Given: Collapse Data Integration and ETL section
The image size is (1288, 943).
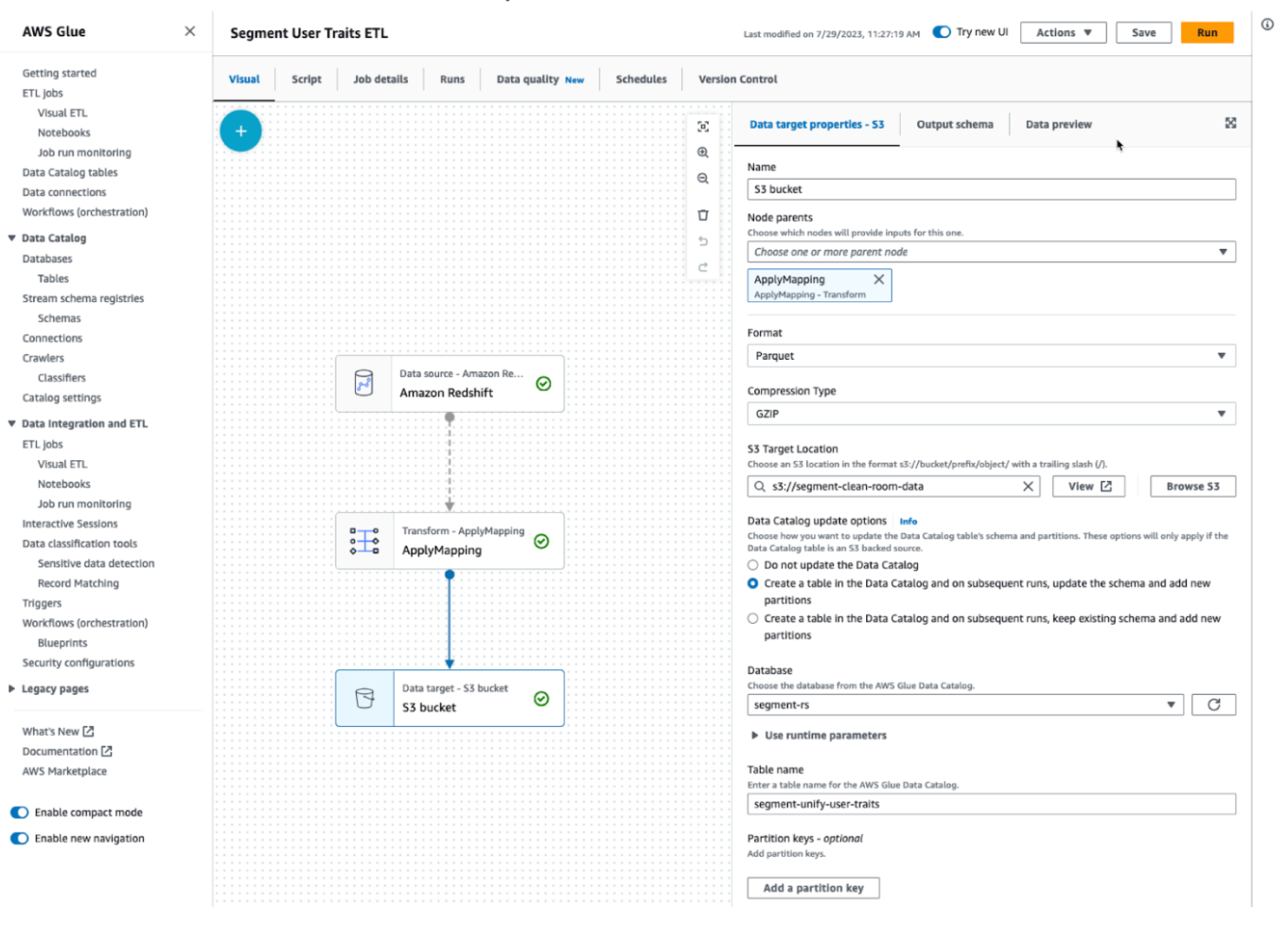Looking at the screenshot, I should 11,424.
